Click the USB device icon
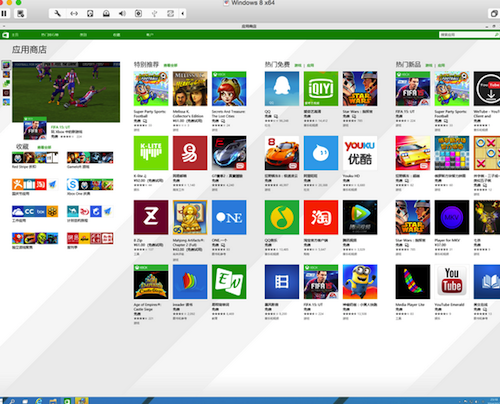Viewport: 500px width, 404px height. 154,13
